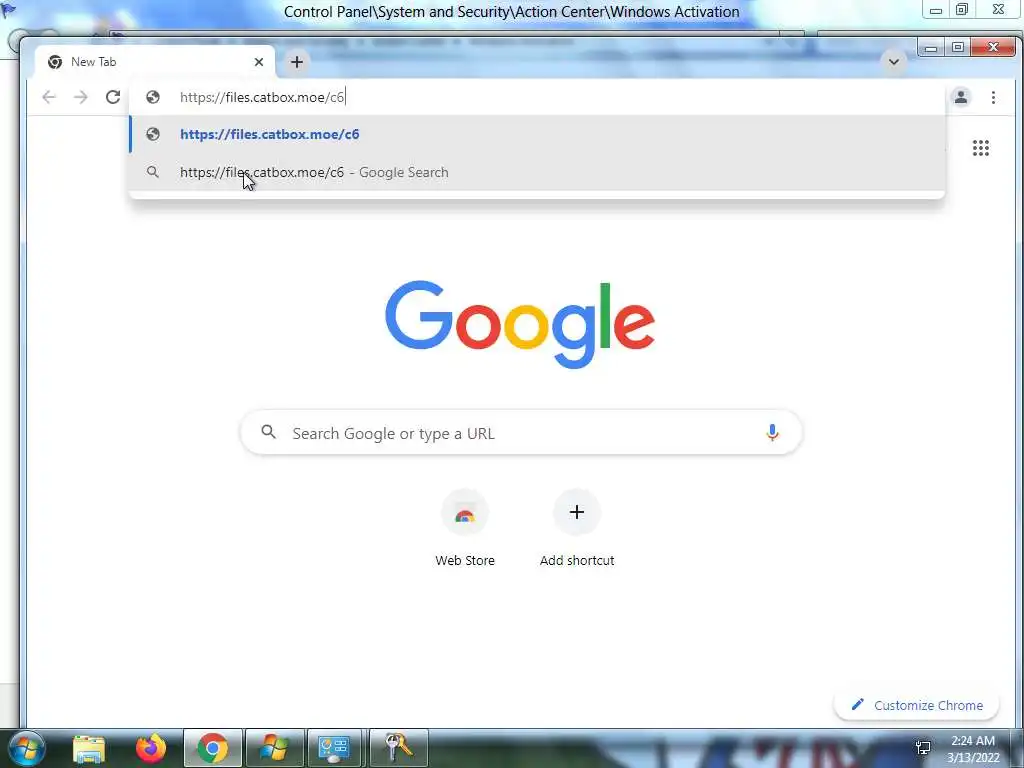Select the https://files.catbox.moe/c6 URL suggestion
Viewport: 1024px width, 768px height.
[x=537, y=134]
